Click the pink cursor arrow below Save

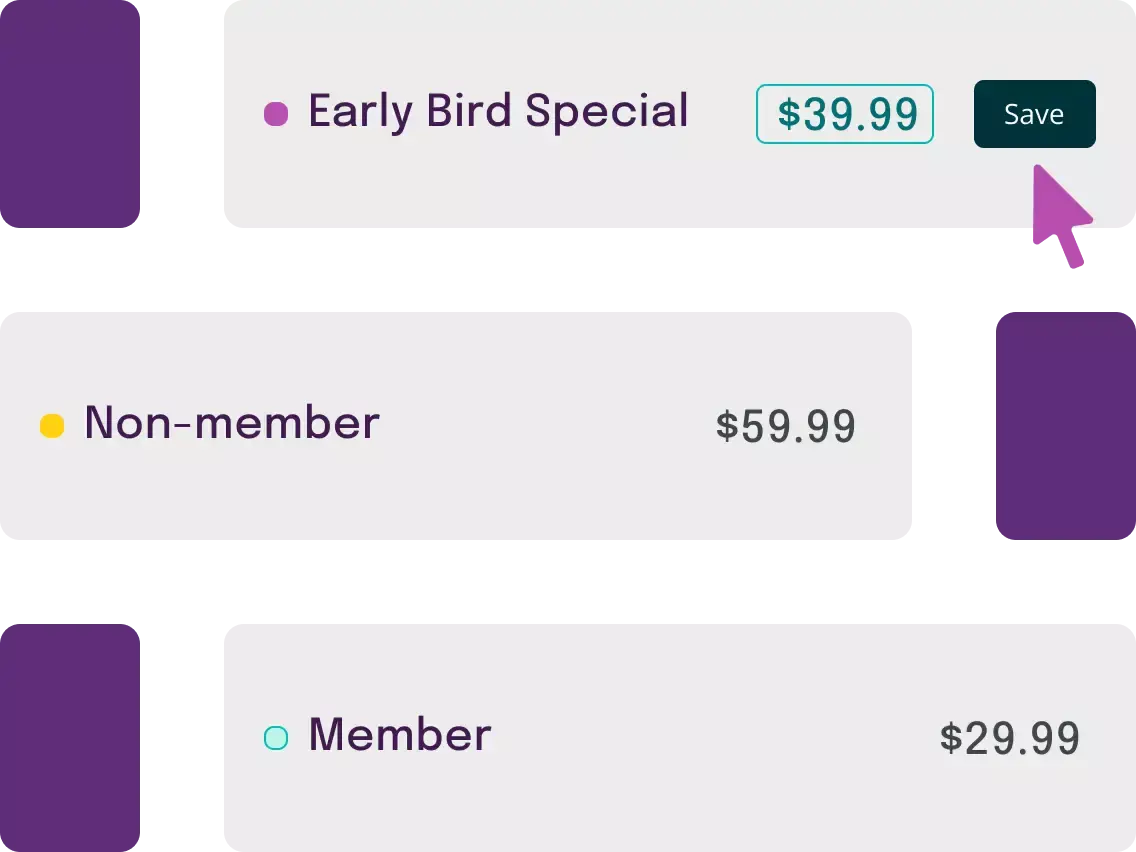[x=1060, y=216]
